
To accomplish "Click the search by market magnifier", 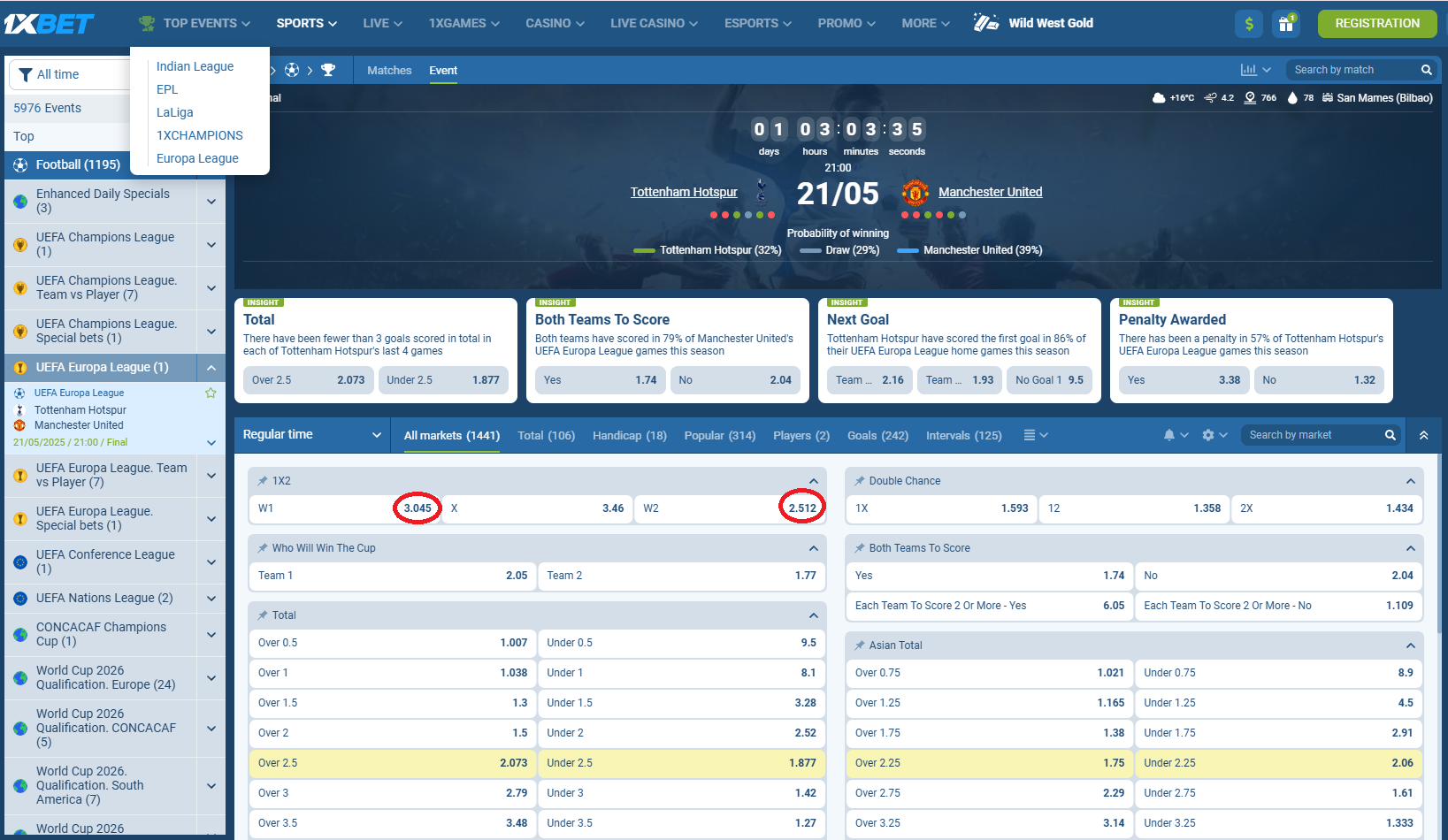I will tap(1391, 435).
